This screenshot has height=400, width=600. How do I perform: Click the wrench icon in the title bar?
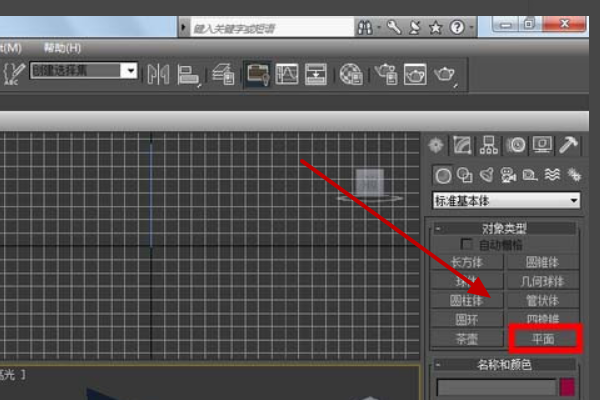pos(393,27)
